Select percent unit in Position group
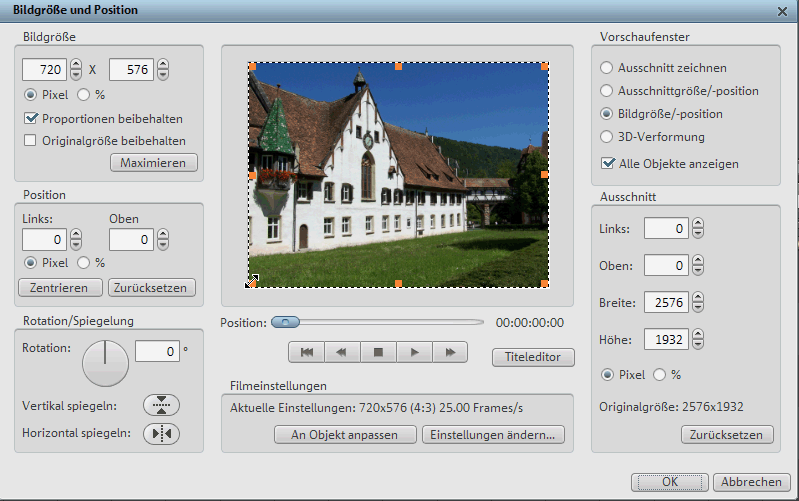 tap(84, 262)
